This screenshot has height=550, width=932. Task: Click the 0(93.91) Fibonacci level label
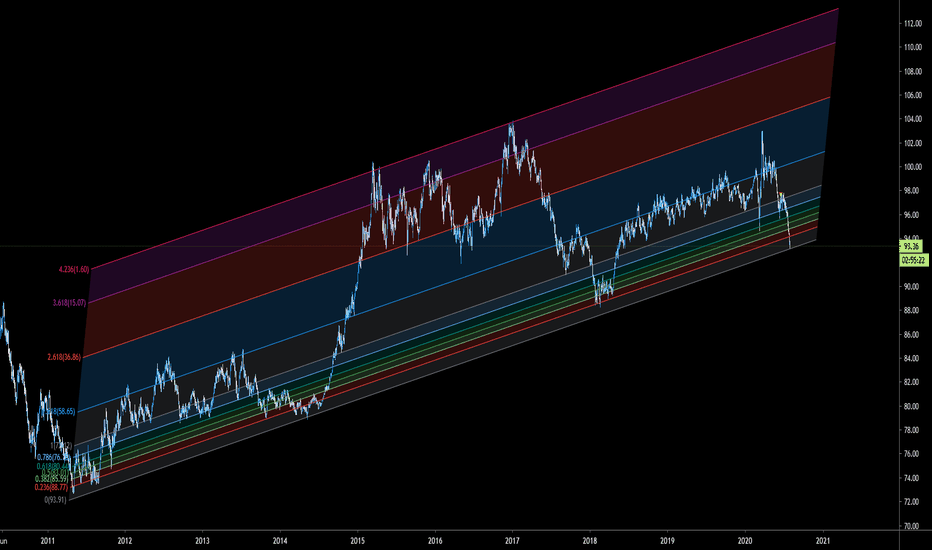pos(56,499)
